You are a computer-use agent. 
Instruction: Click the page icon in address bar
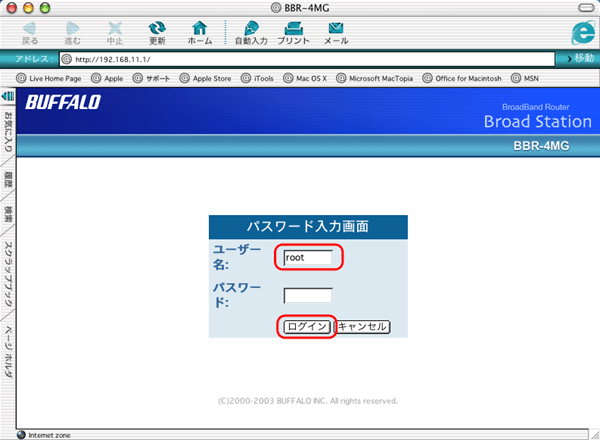67,59
